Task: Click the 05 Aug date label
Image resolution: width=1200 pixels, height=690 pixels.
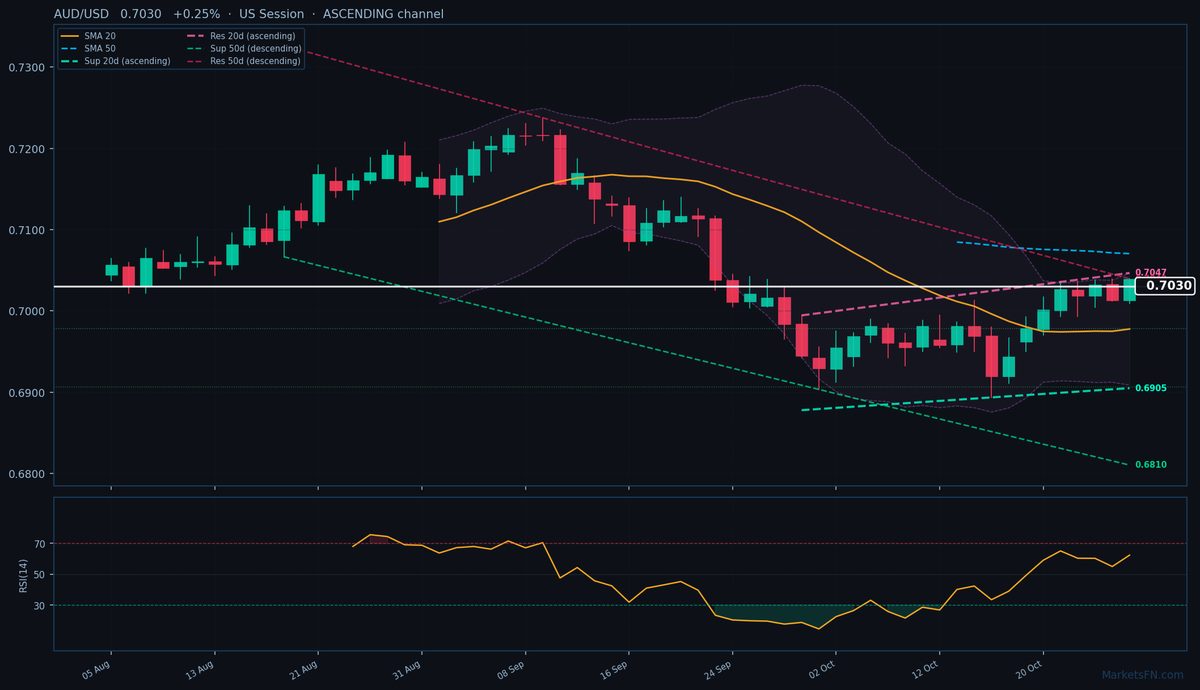Action: (95, 668)
